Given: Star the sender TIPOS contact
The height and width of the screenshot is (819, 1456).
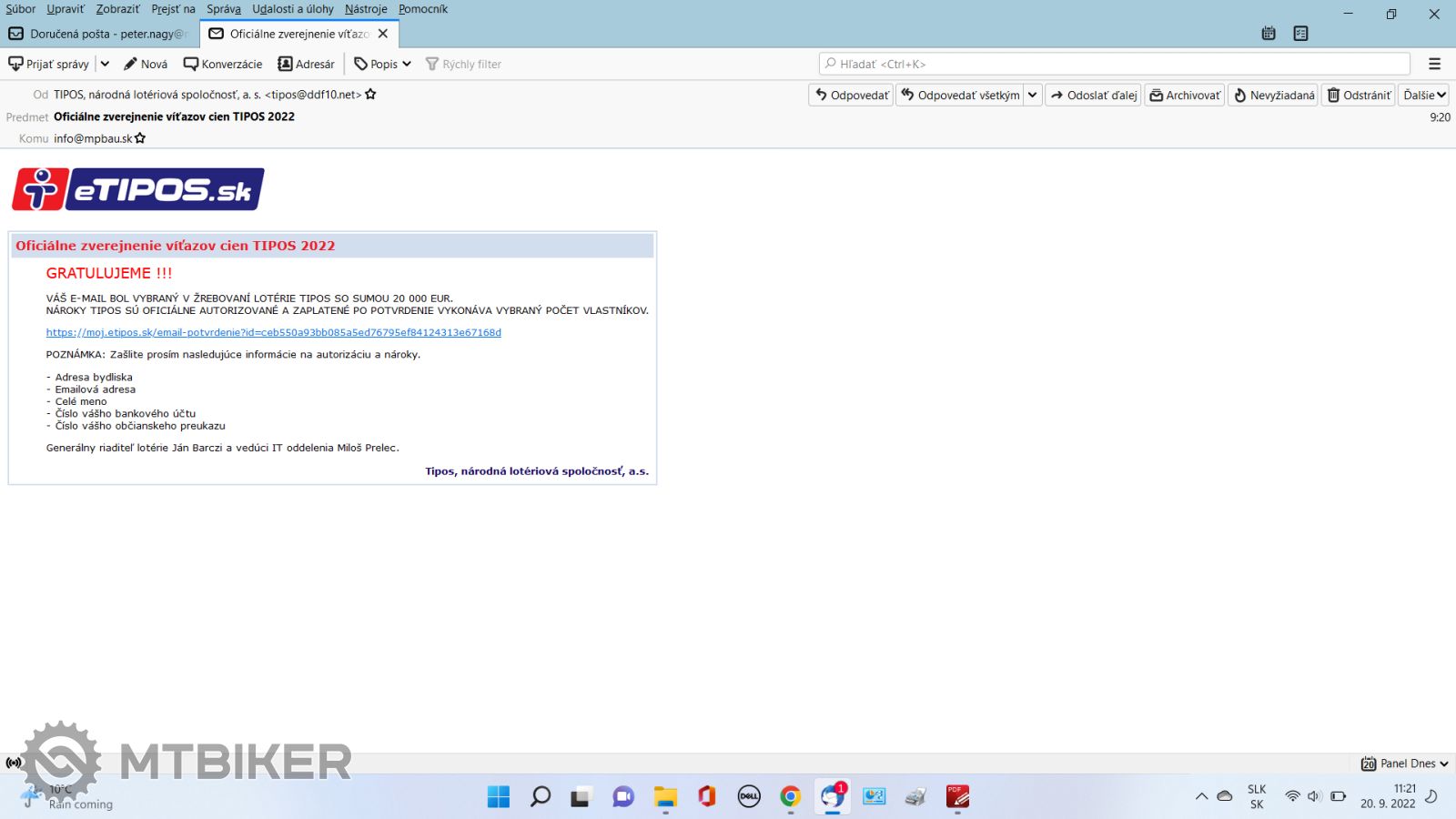Looking at the screenshot, I should [370, 95].
